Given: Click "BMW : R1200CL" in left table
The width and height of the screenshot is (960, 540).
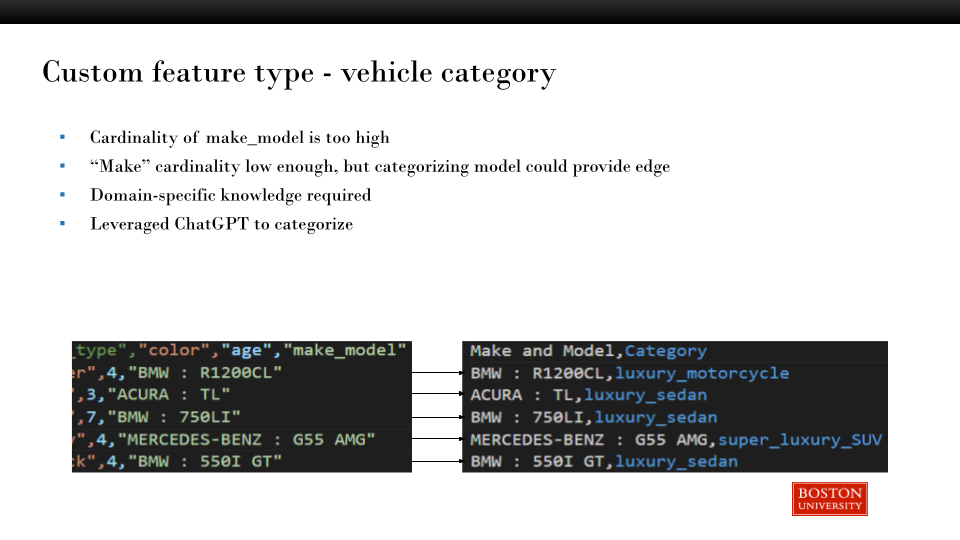Looking at the screenshot, I should click(x=204, y=373).
